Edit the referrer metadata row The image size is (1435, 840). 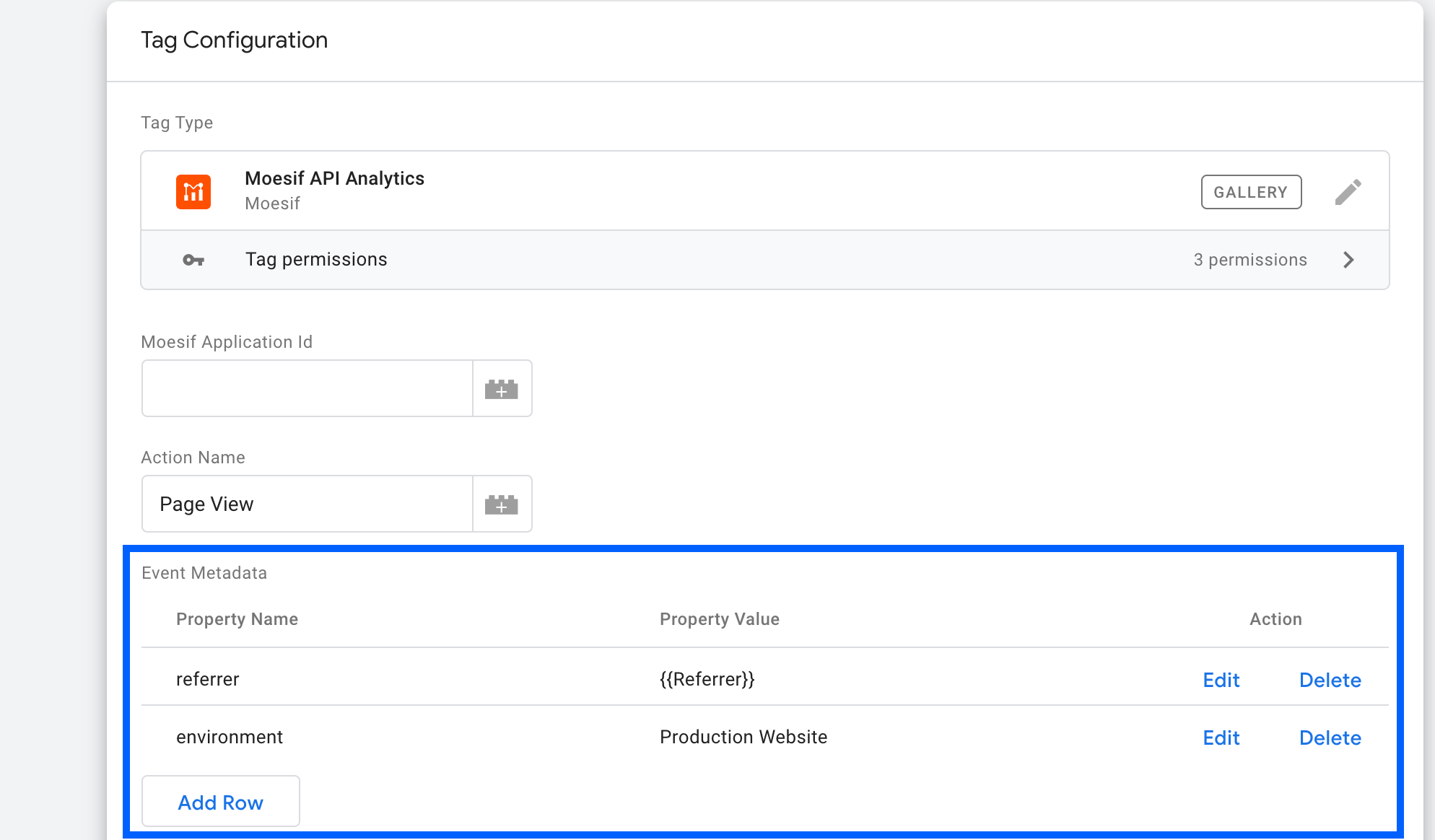click(1221, 680)
